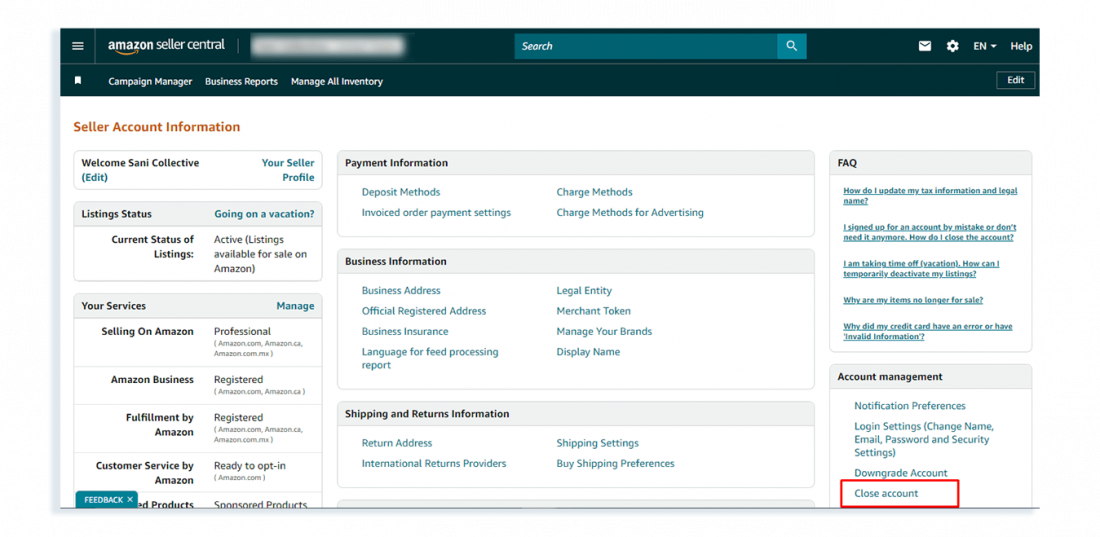Open Merchant Token

tap(593, 311)
